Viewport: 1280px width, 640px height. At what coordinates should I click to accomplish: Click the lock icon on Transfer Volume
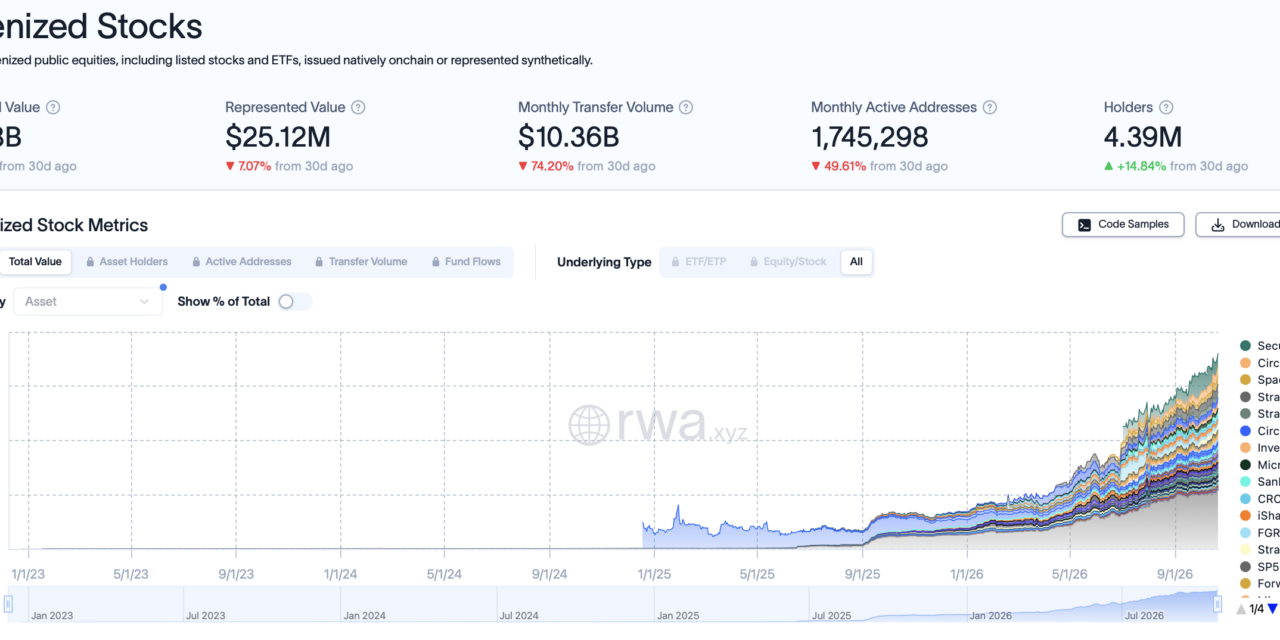pyautogui.click(x=319, y=262)
